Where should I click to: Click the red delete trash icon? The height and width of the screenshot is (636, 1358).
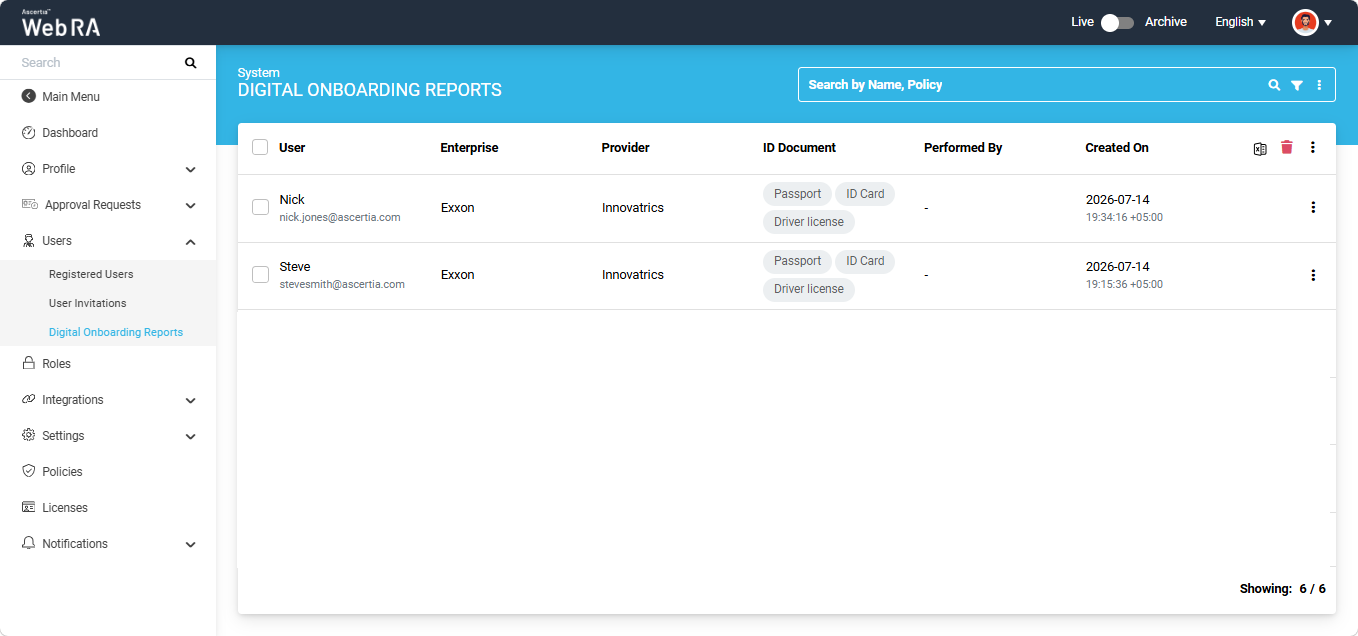pyautogui.click(x=1287, y=147)
